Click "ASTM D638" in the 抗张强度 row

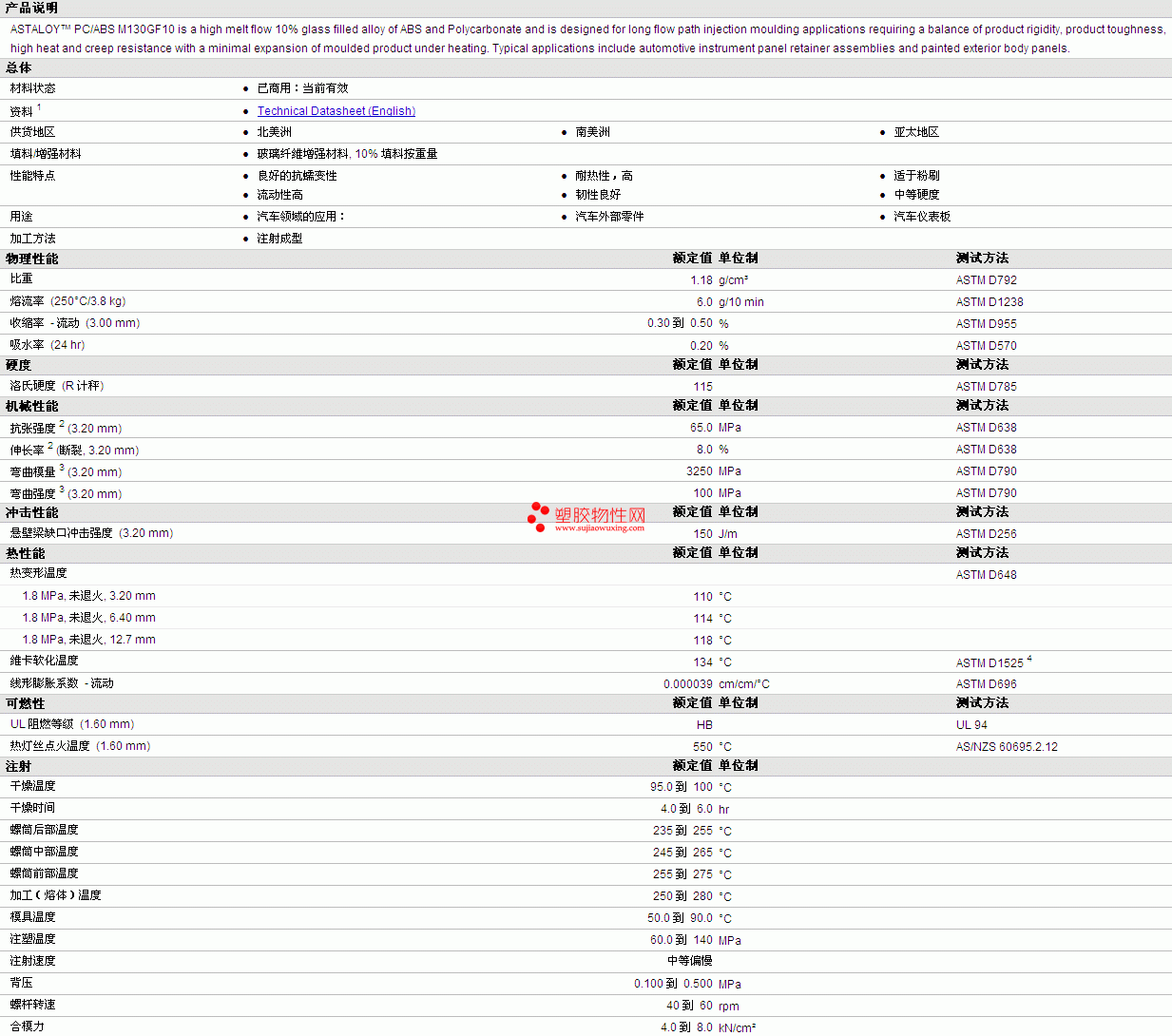(987, 428)
